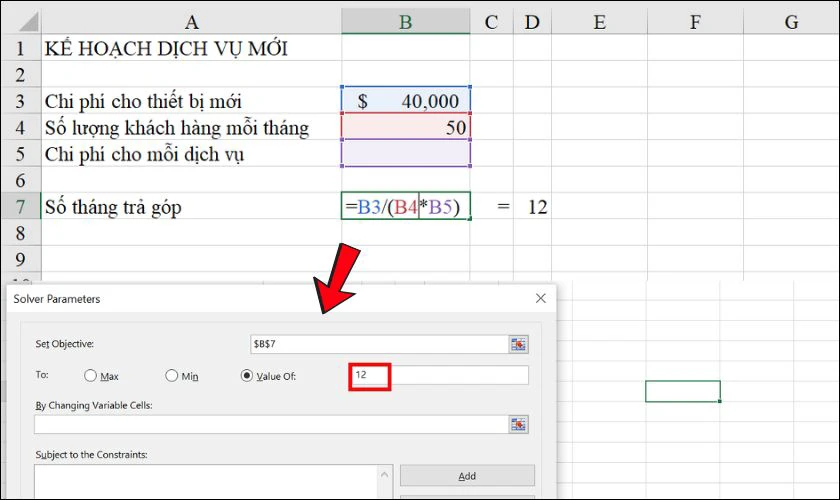Select row 8 header
Image resolution: width=840 pixels, height=500 pixels.
click(21, 233)
